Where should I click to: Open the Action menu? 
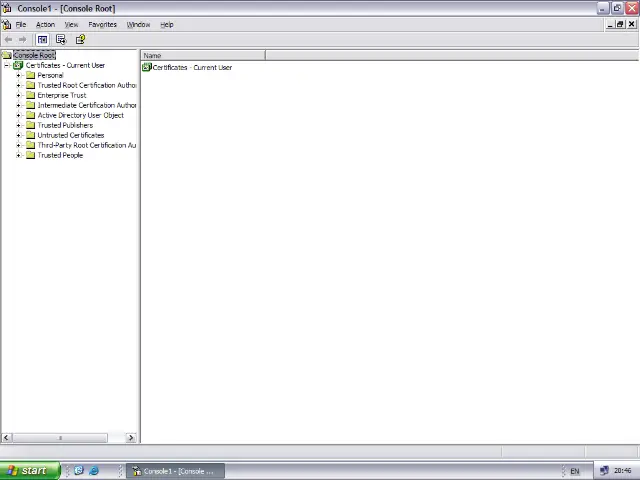point(45,24)
